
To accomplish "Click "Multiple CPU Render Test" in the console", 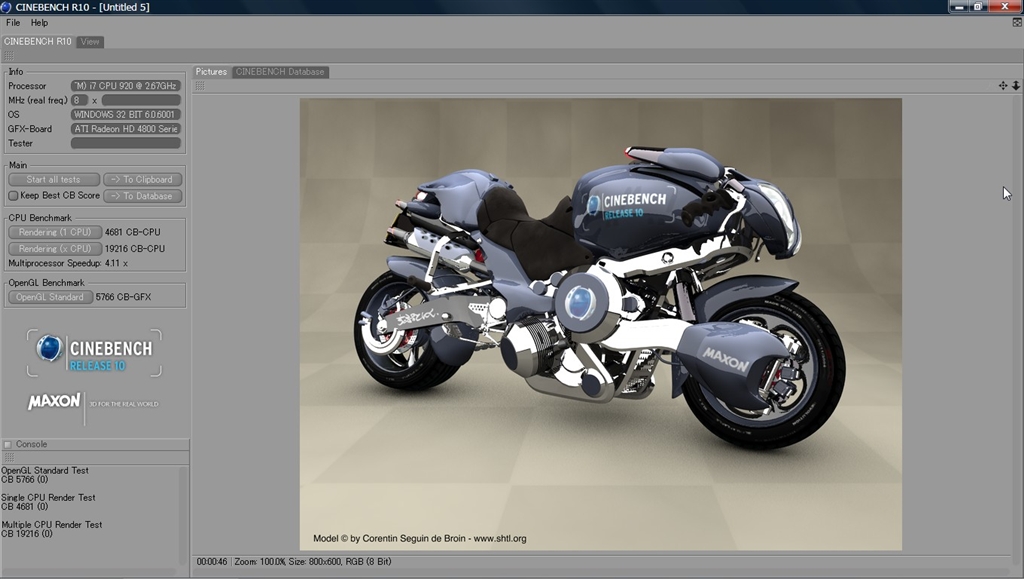I will [x=52, y=525].
